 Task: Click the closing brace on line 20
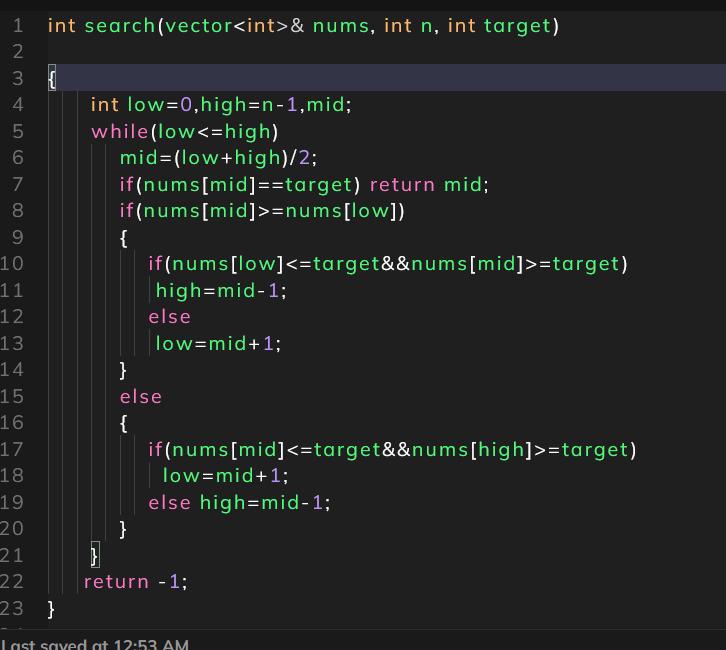click(x=123, y=530)
